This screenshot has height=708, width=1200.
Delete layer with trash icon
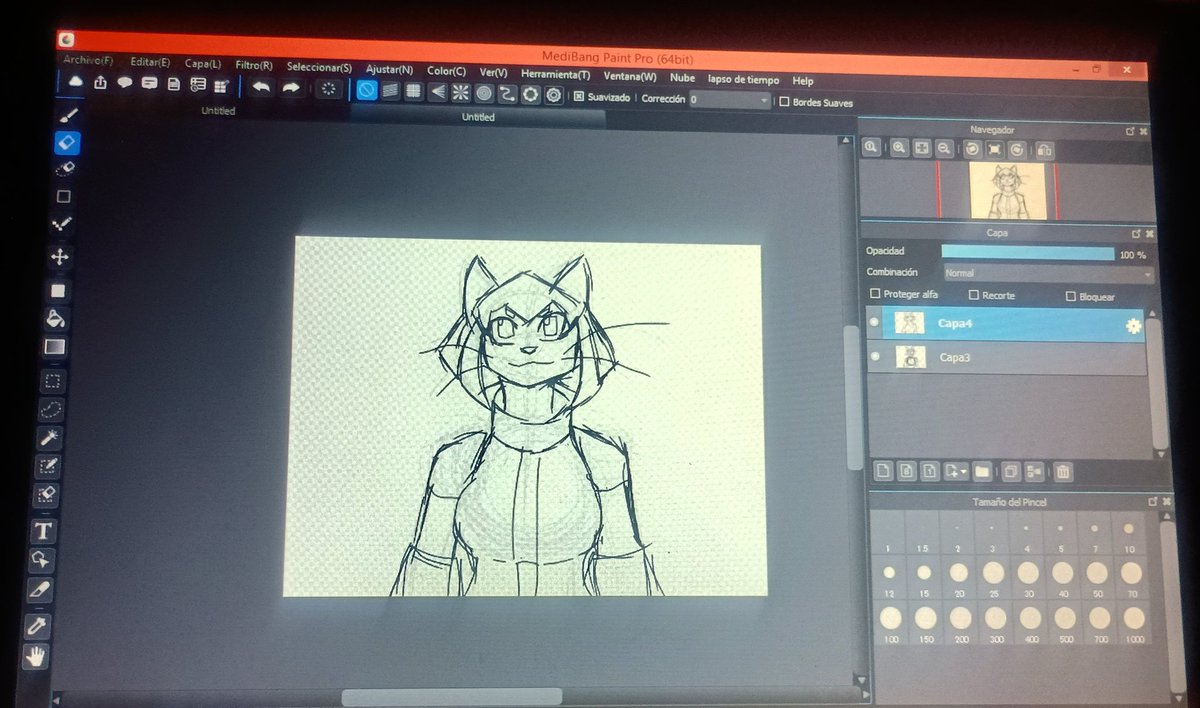tap(1064, 471)
